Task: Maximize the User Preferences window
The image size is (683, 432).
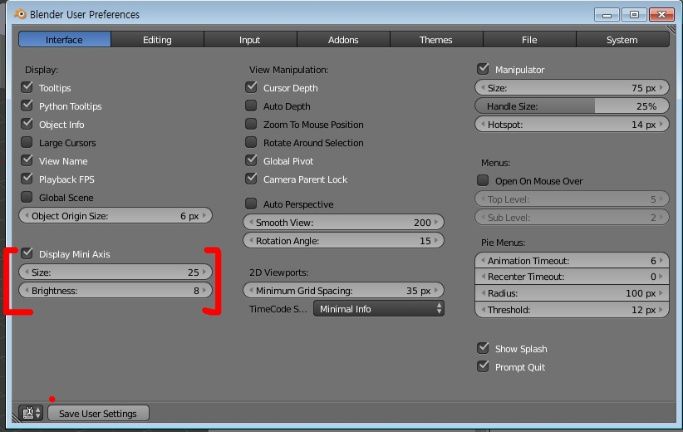Action: coord(634,15)
